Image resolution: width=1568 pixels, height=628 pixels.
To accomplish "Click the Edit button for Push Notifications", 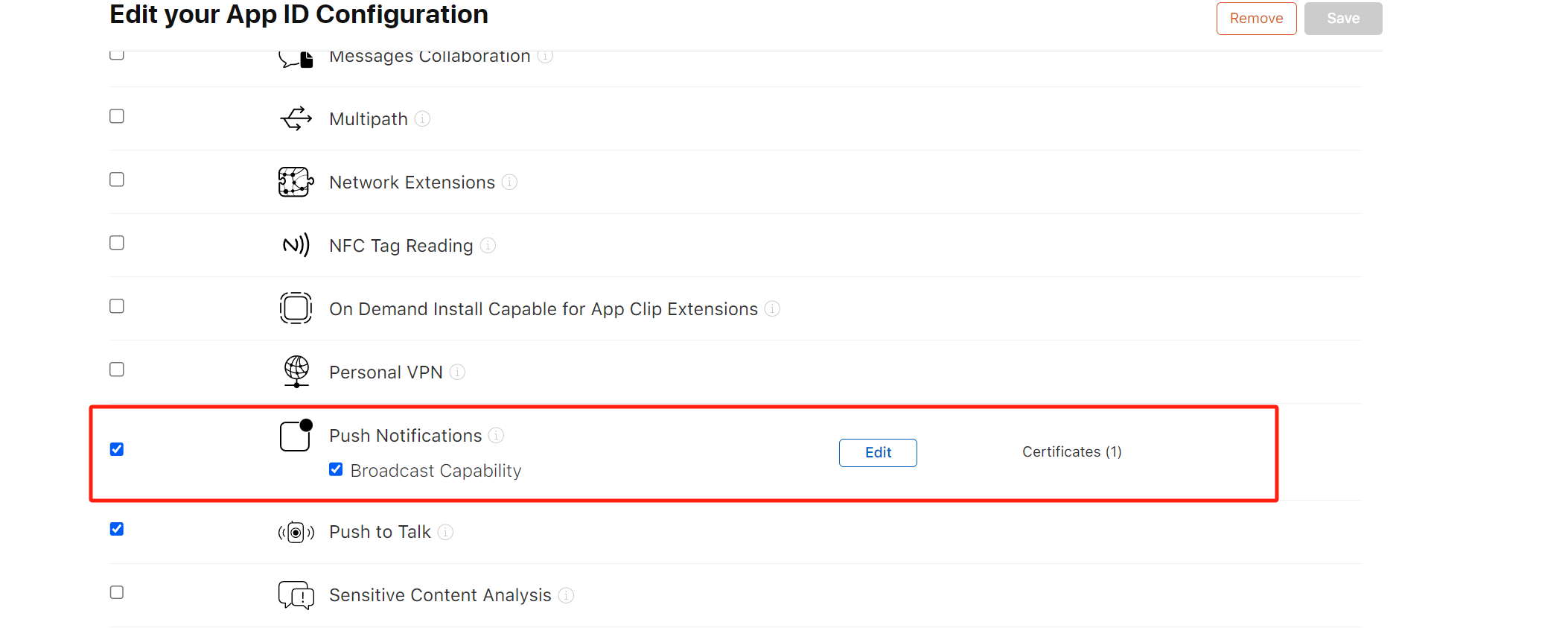I will pyautogui.click(x=878, y=453).
